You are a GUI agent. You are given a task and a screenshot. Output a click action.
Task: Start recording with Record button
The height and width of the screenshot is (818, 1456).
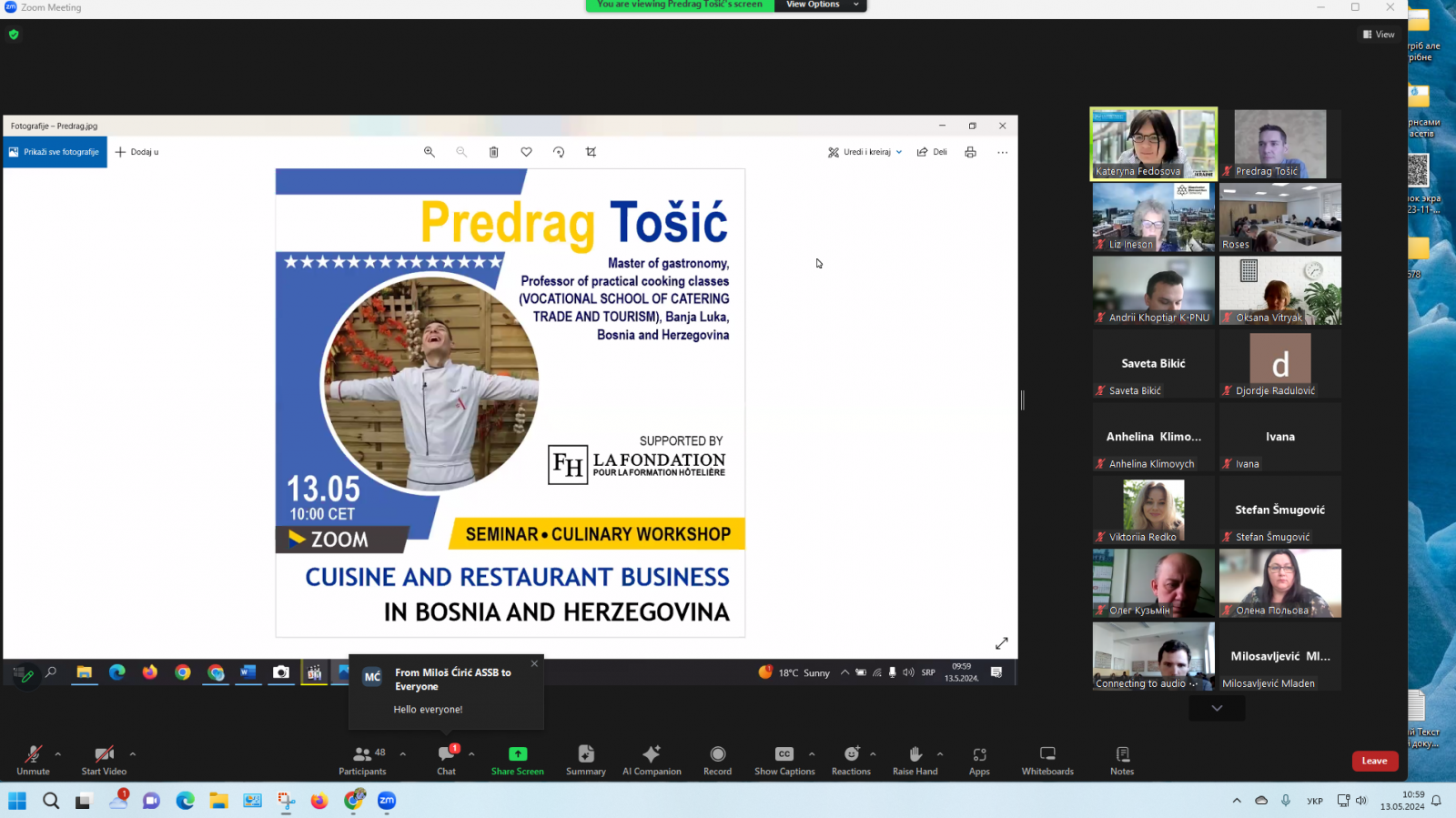point(718,760)
